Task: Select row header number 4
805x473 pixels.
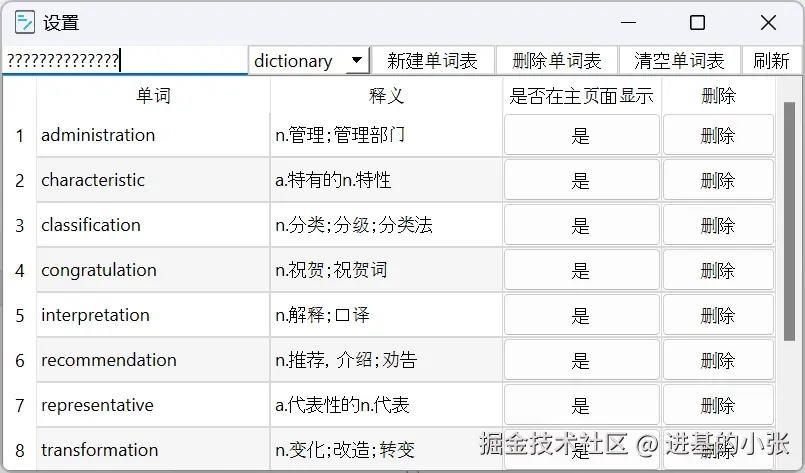Action: click(20, 270)
